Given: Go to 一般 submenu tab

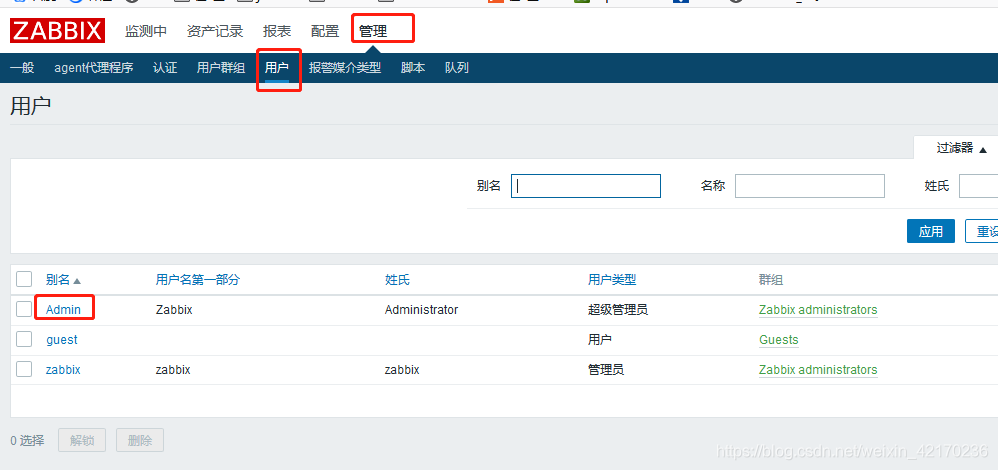Looking at the screenshot, I should 22,68.
